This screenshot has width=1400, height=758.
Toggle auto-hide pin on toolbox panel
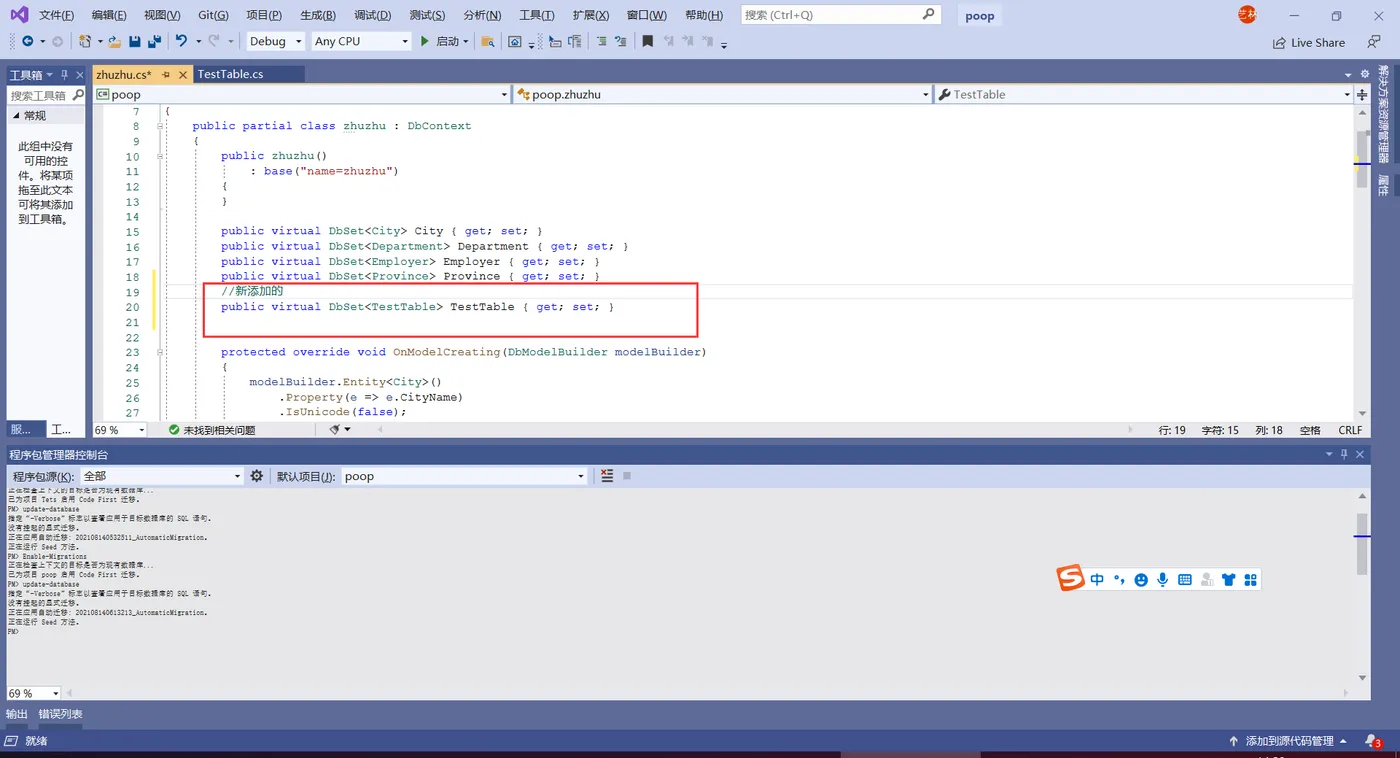64,74
